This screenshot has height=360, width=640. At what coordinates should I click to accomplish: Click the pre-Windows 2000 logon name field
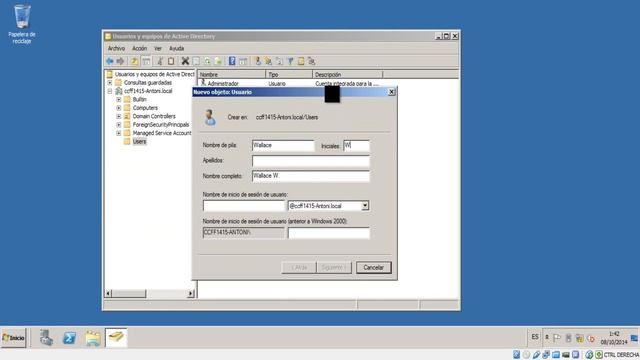coord(329,233)
